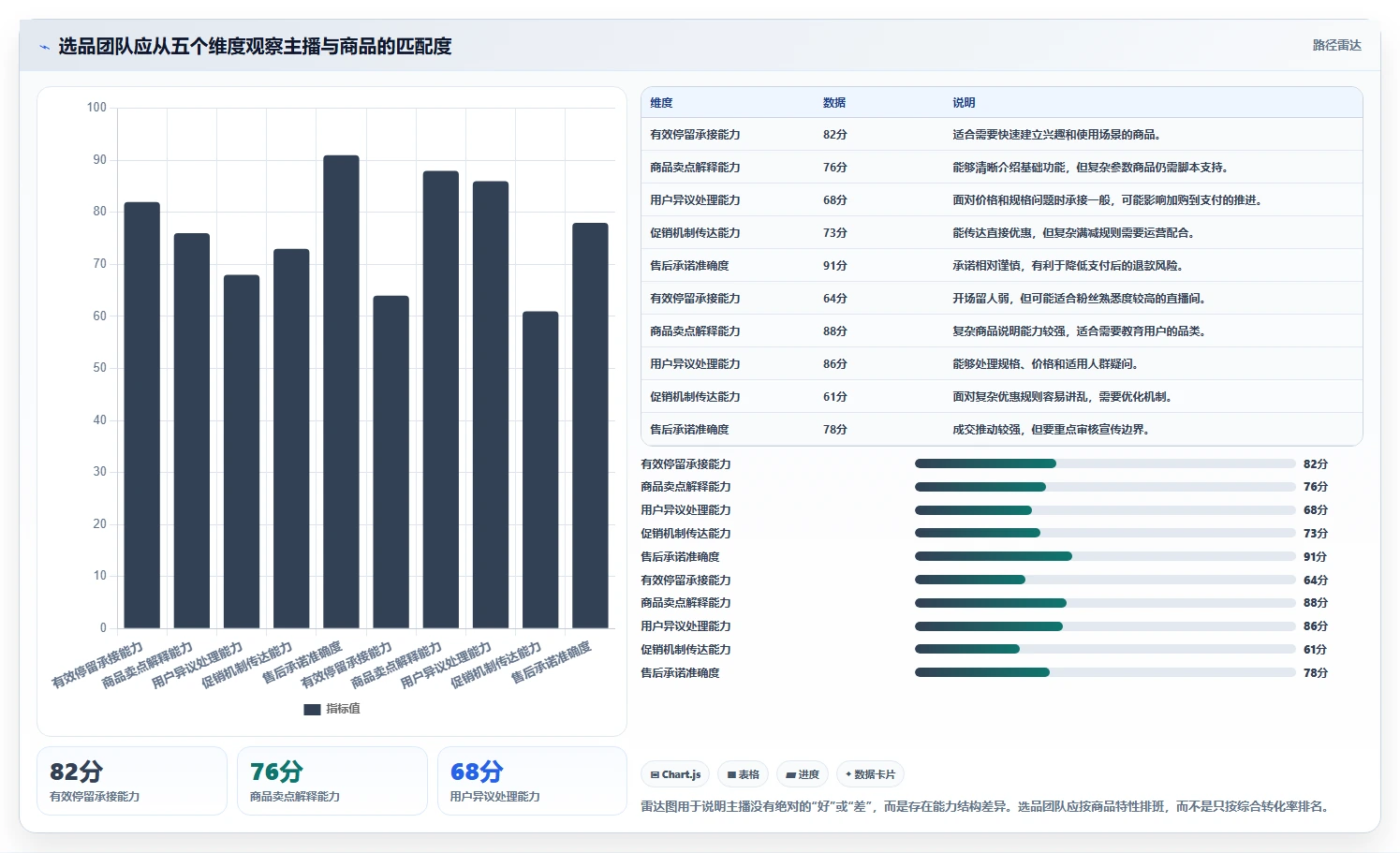Click the 68分 progress bar
Screen dimensions: 1400x853
coord(1105,510)
